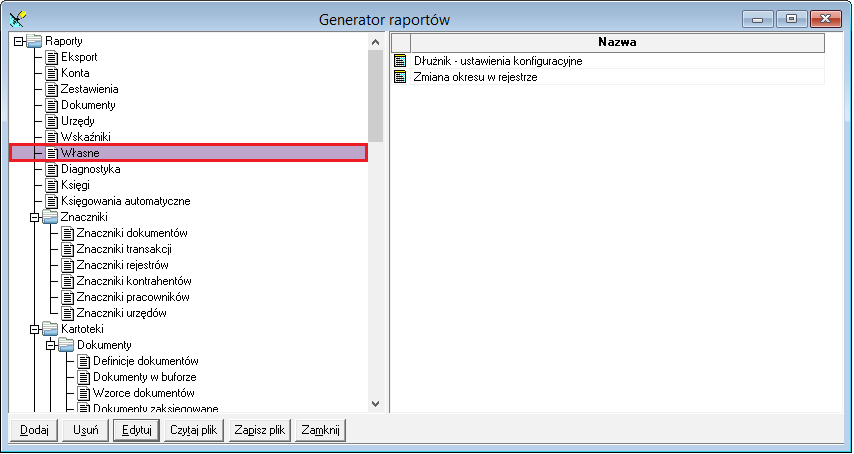The image size is (854, 454).
Task: Click the icon beside Znaczniki pracowników
Action: tap(67, 297)
